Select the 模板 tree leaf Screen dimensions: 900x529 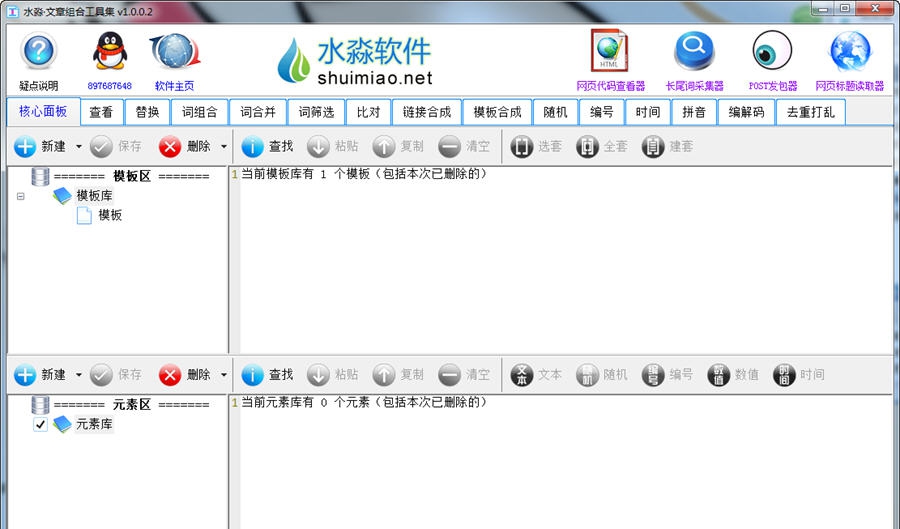tap(110, 215)
